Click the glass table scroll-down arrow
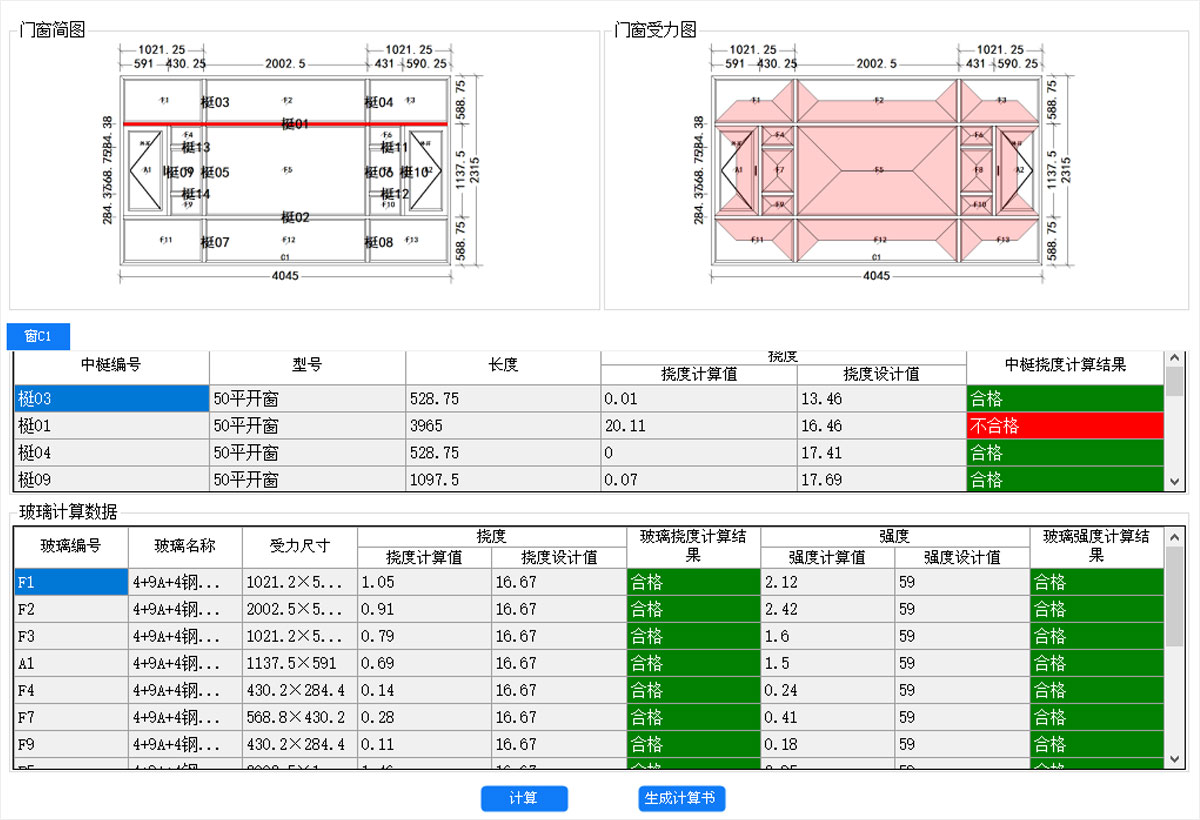The height and width of the screenshot is (820, 1200). click(1175, 761)
